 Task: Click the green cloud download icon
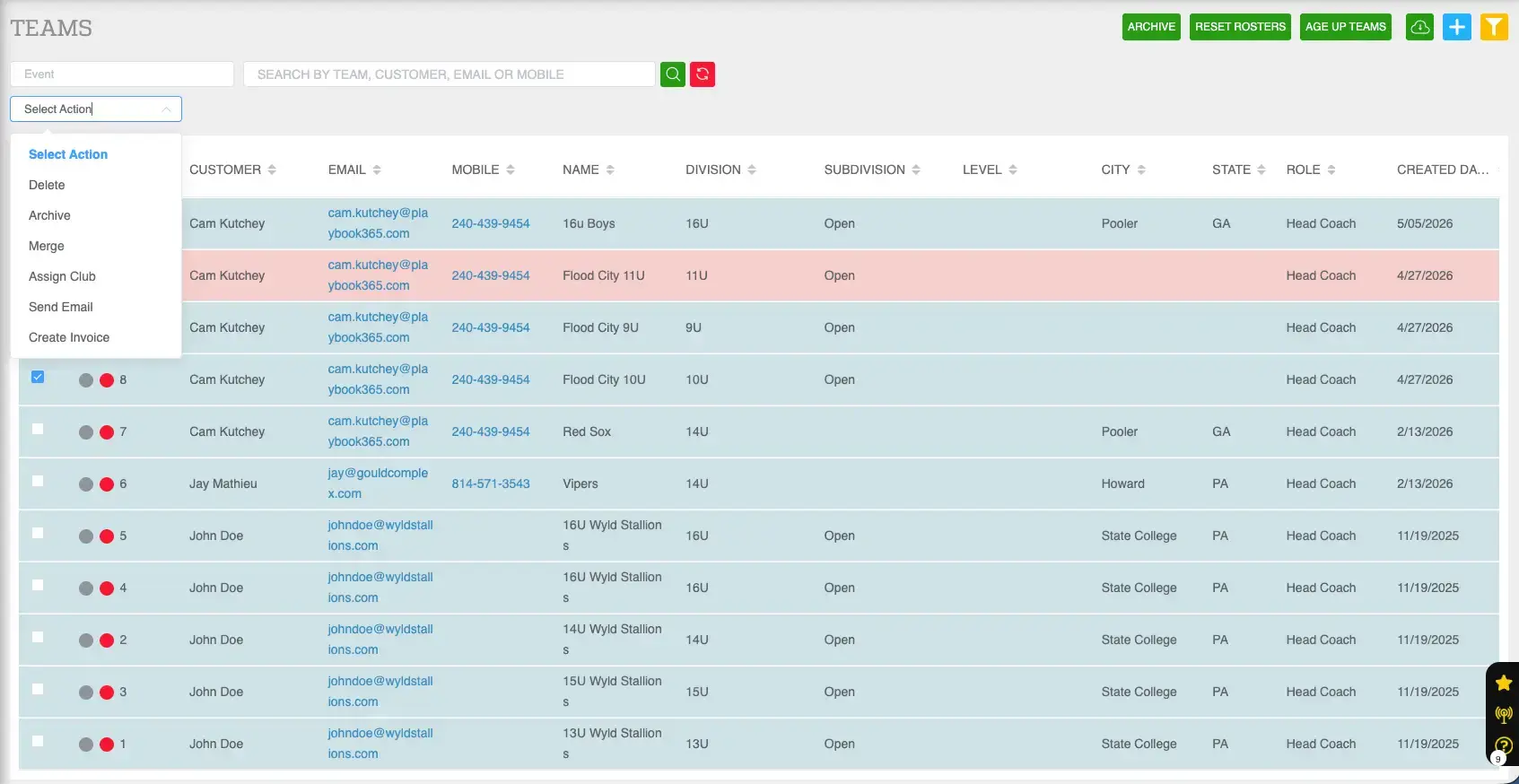1419,27
